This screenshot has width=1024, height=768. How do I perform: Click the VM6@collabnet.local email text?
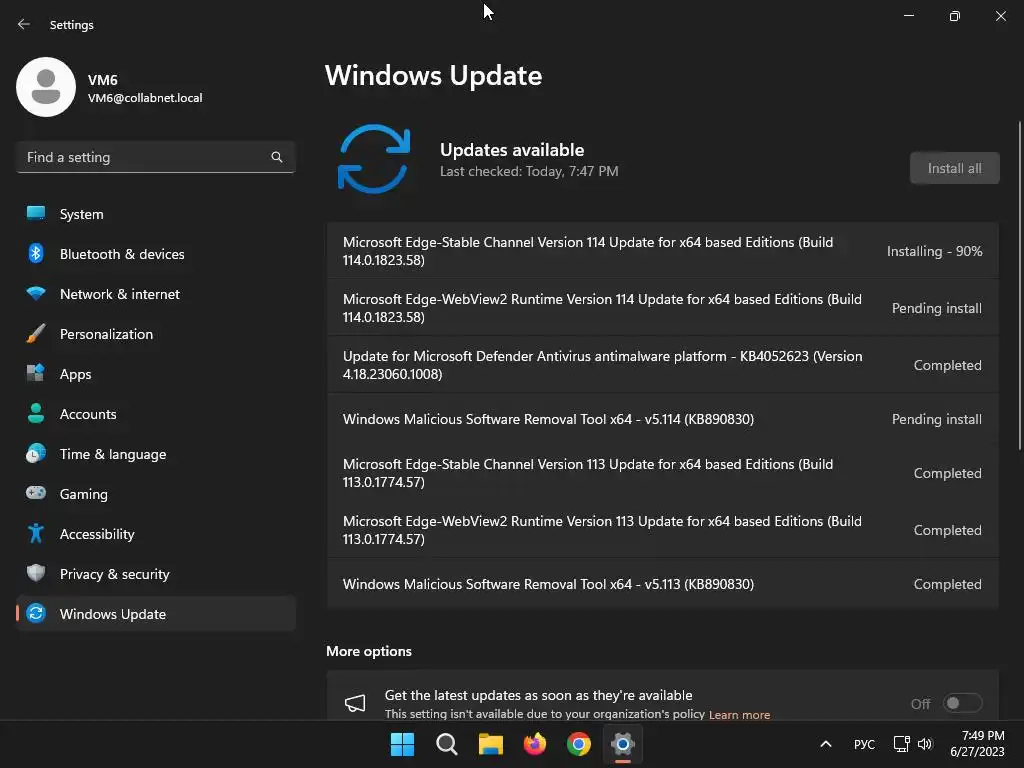(x=145, y=98)
